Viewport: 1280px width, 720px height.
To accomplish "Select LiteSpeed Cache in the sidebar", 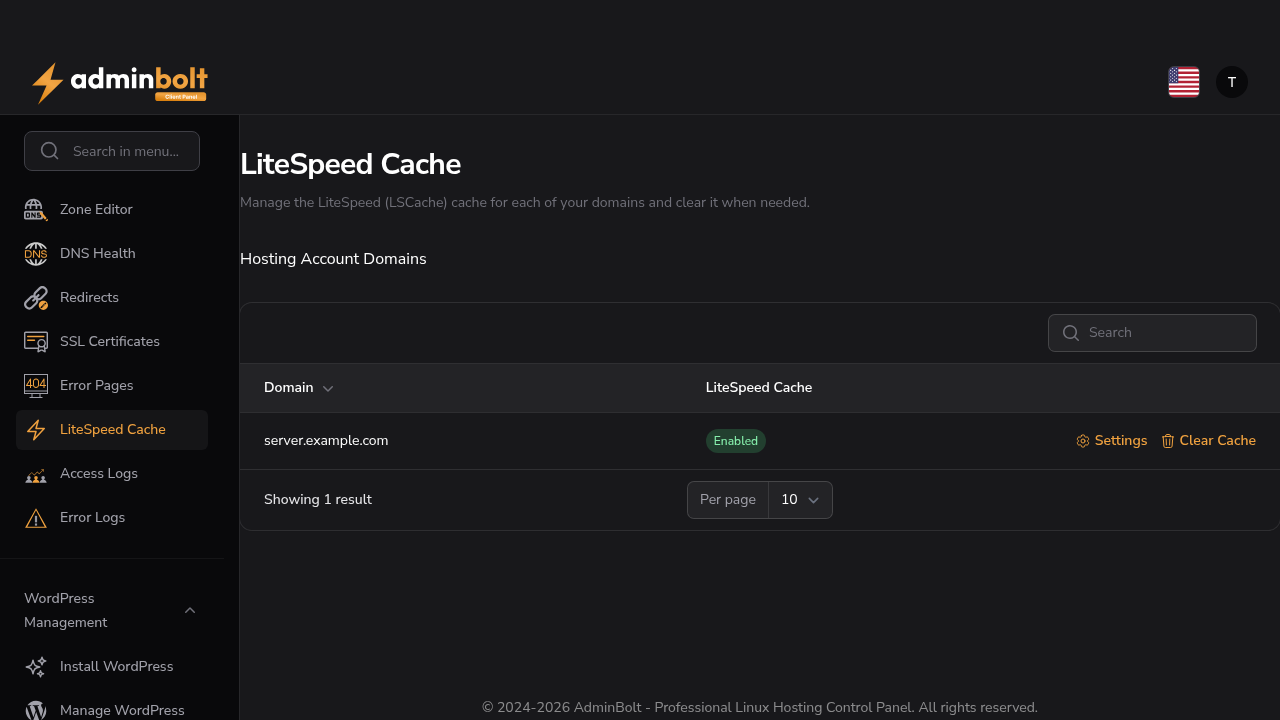I will [112, 430].
